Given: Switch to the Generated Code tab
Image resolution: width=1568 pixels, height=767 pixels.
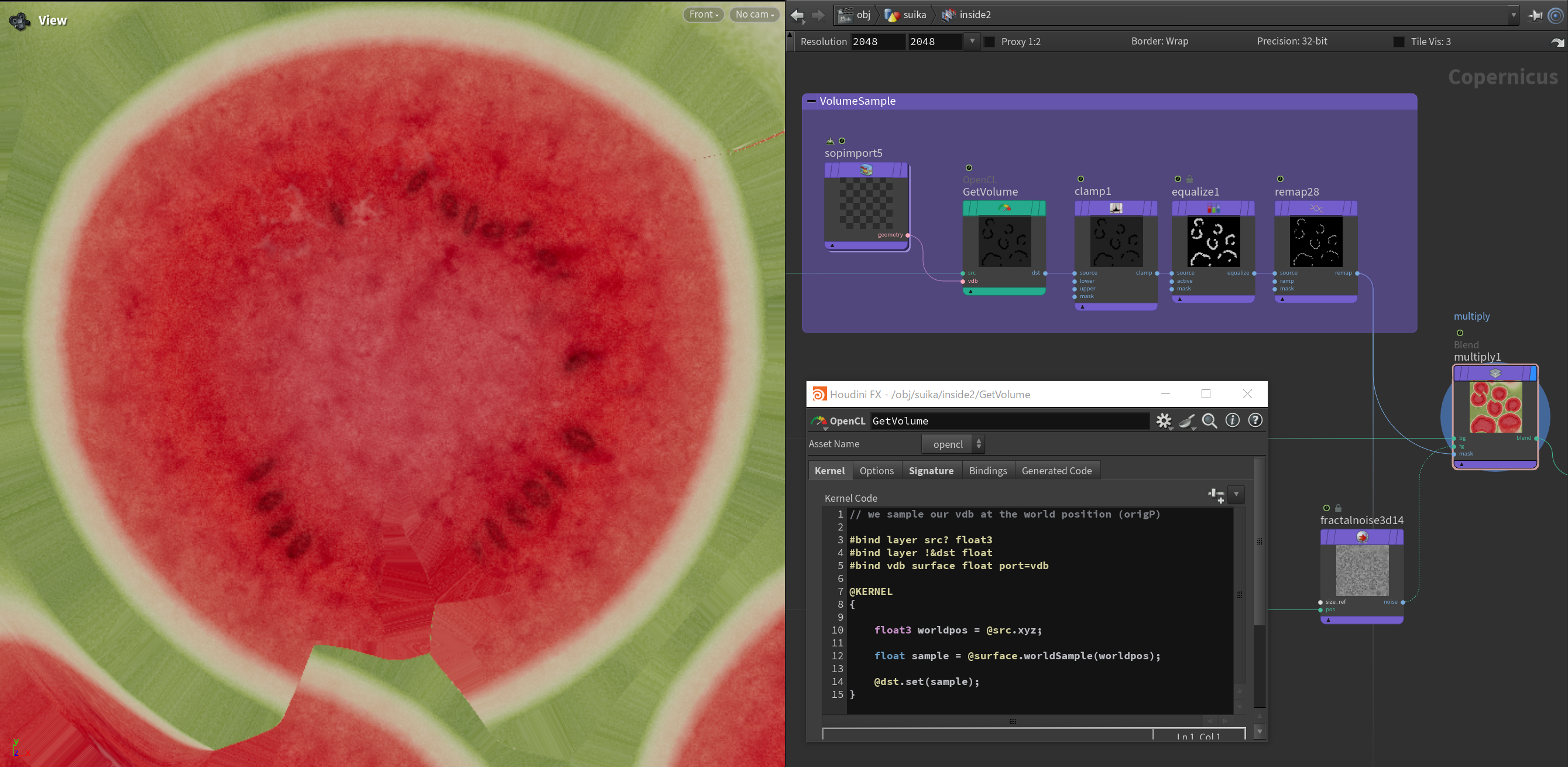Looking at the screenshot, I should pos(1056,471).
